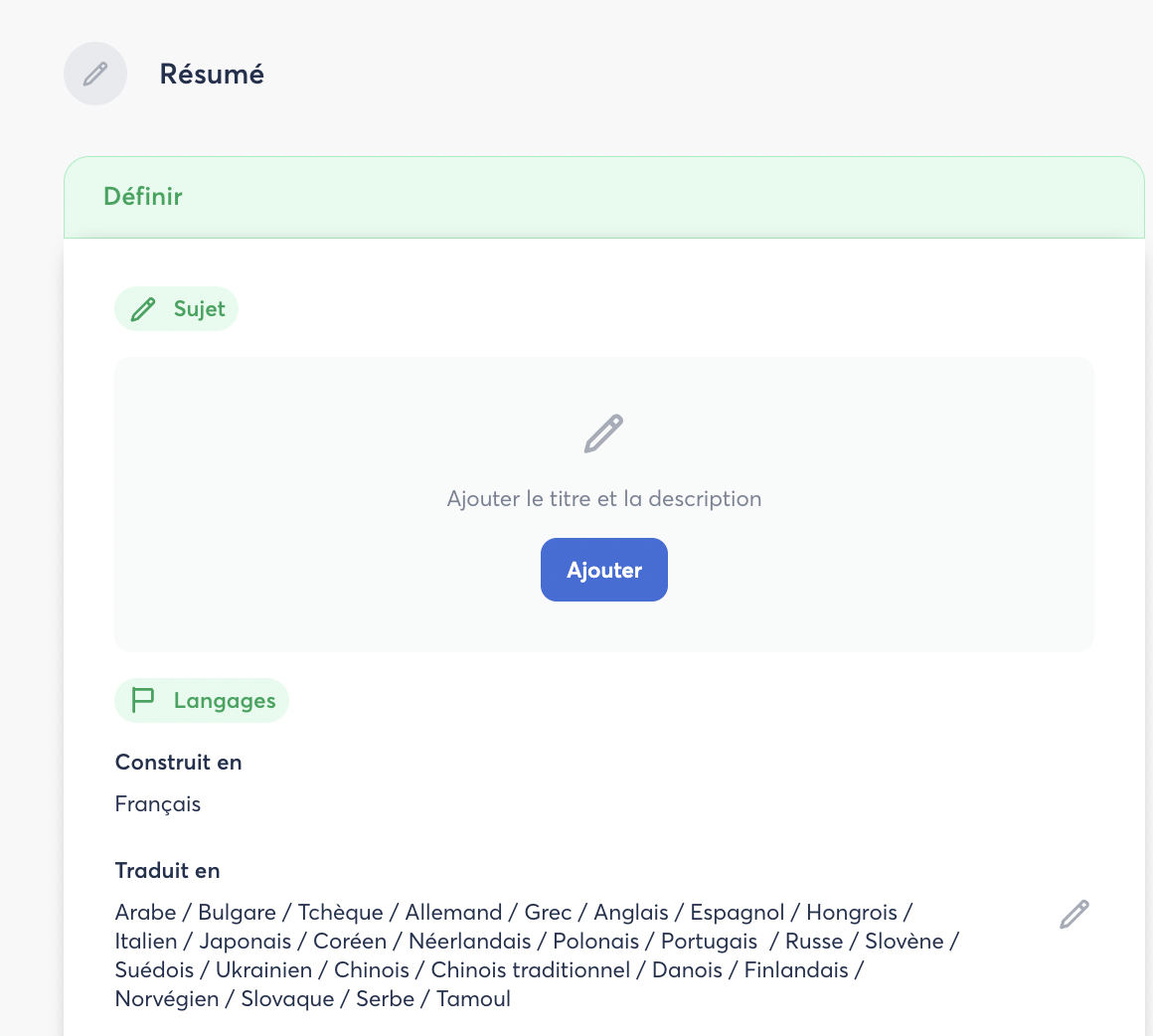Screen dimensions: 1153x1036
Task: Click the grey pencil icon in the empty subject card
Action: tap(603, 433)
